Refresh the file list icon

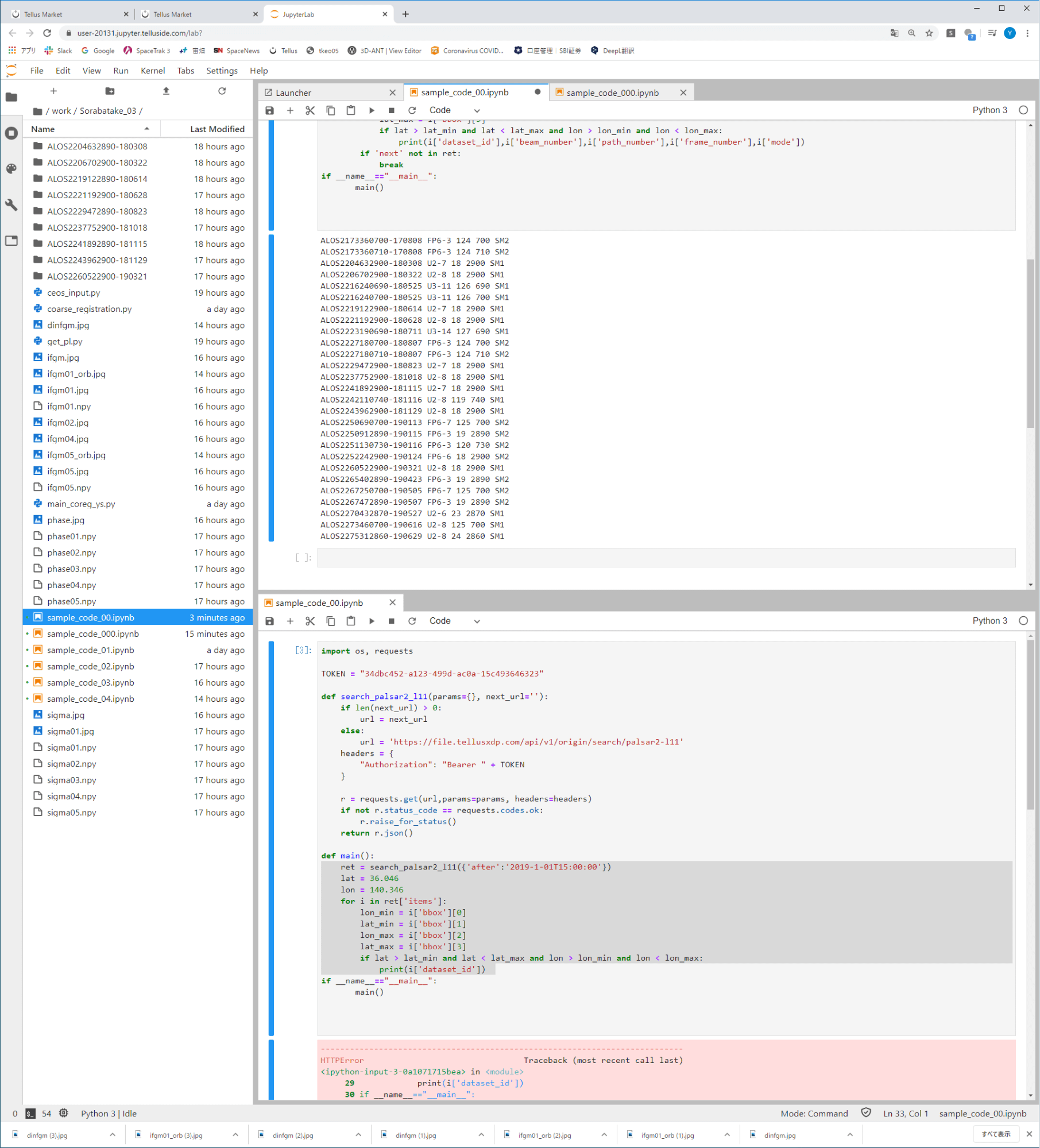click(222, 91)
